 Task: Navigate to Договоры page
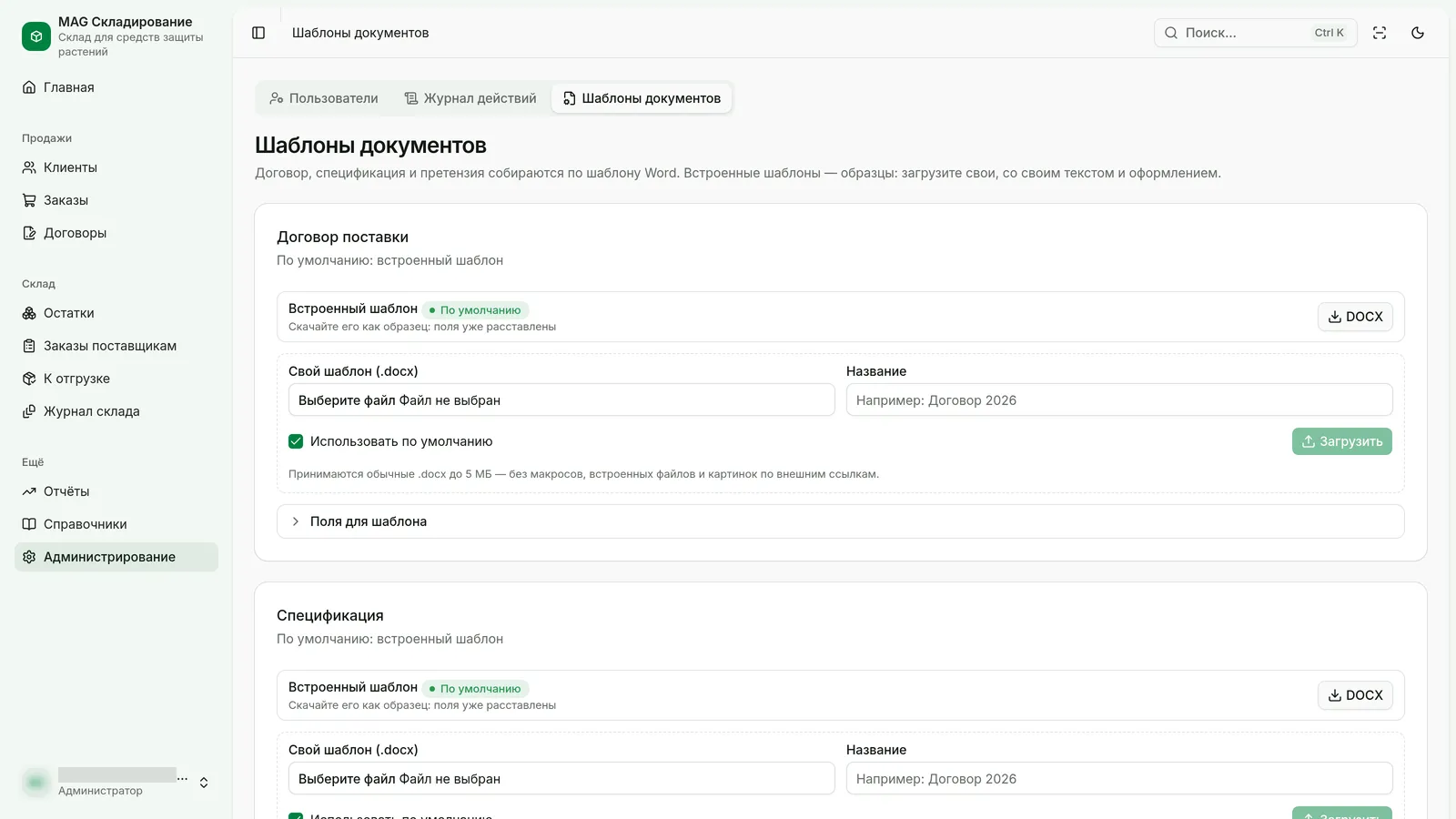point(116,233)
